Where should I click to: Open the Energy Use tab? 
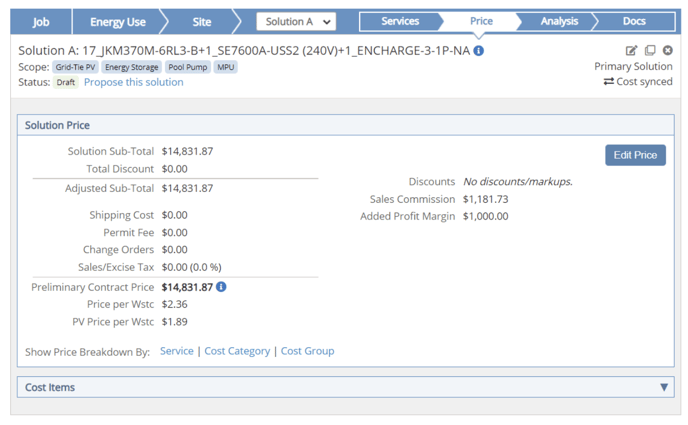[x=117, y=21]
